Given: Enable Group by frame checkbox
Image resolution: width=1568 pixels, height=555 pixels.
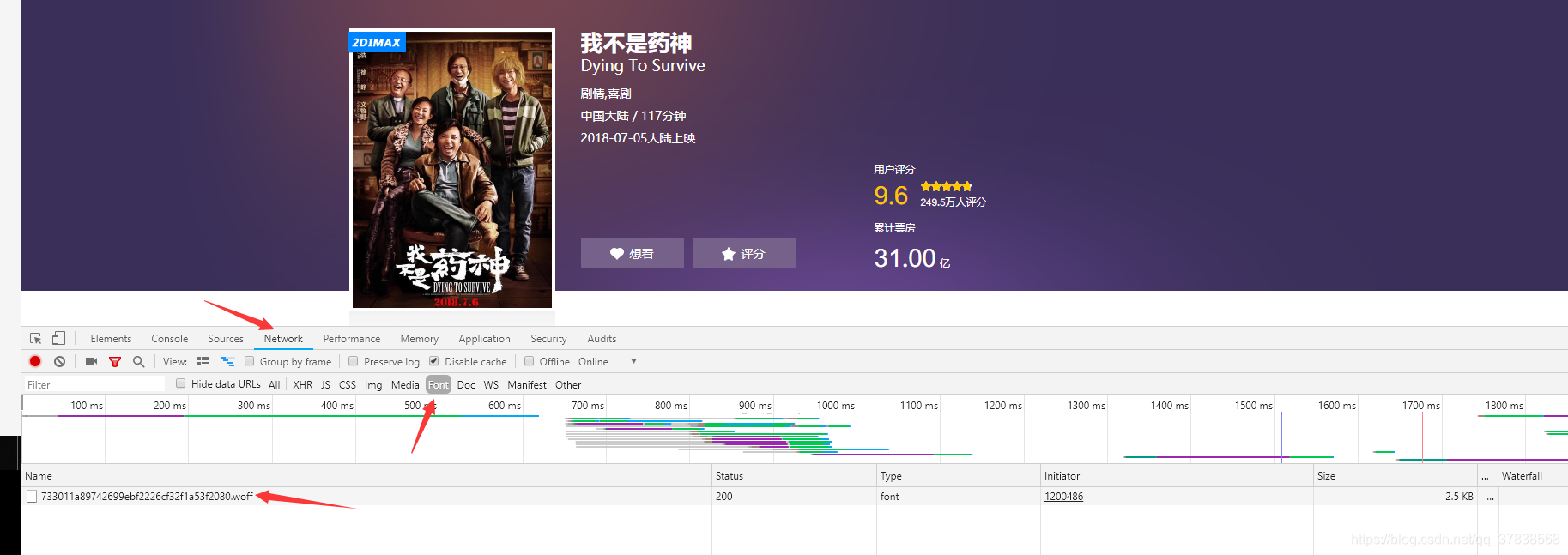Looking at the screenshot, I should coord(250,361).
